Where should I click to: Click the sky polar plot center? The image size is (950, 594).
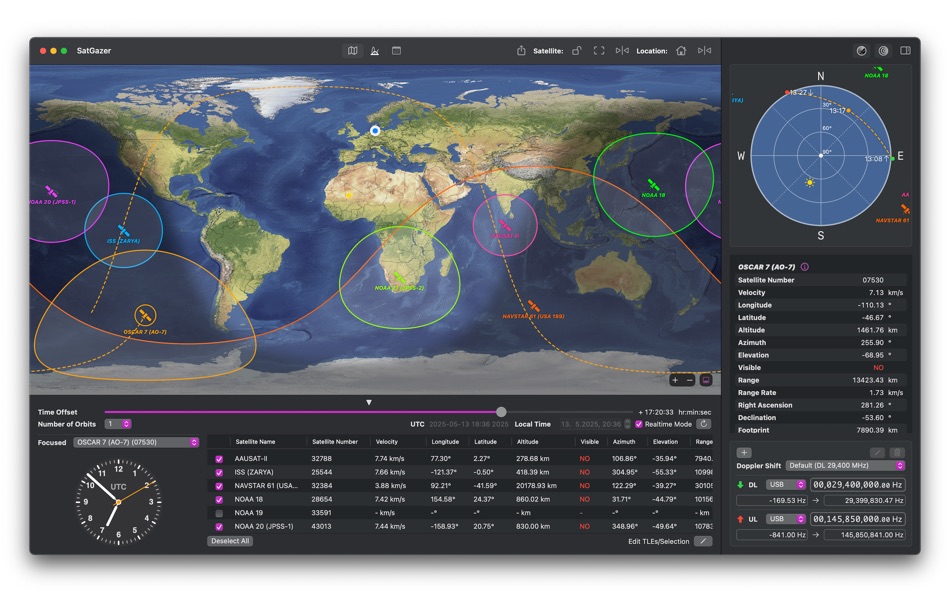click(821, 156)
